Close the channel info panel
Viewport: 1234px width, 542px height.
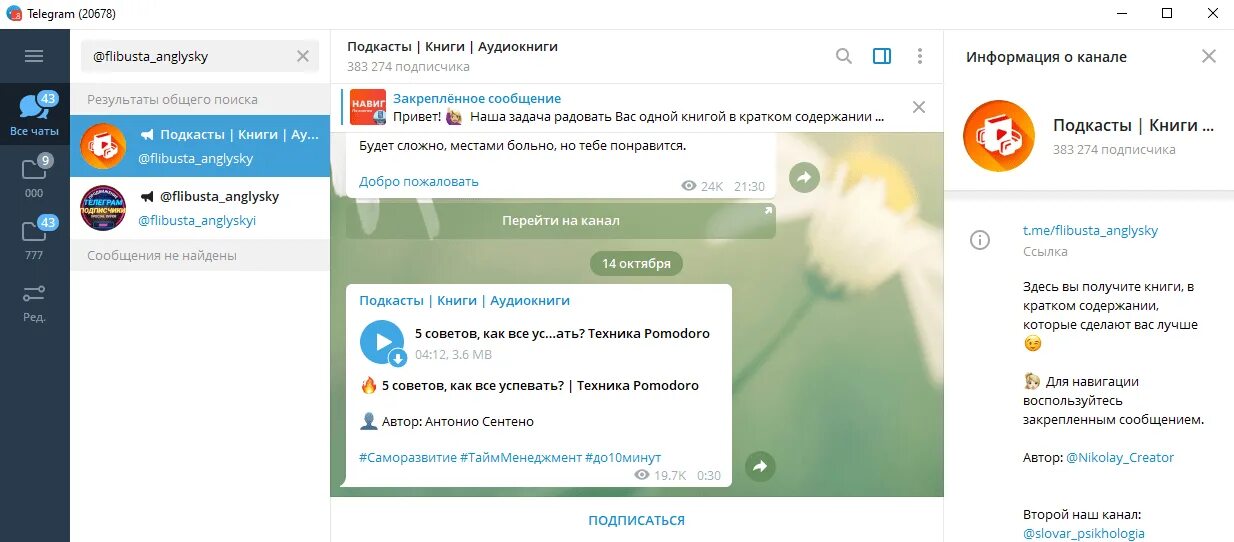coord(1209,56)
